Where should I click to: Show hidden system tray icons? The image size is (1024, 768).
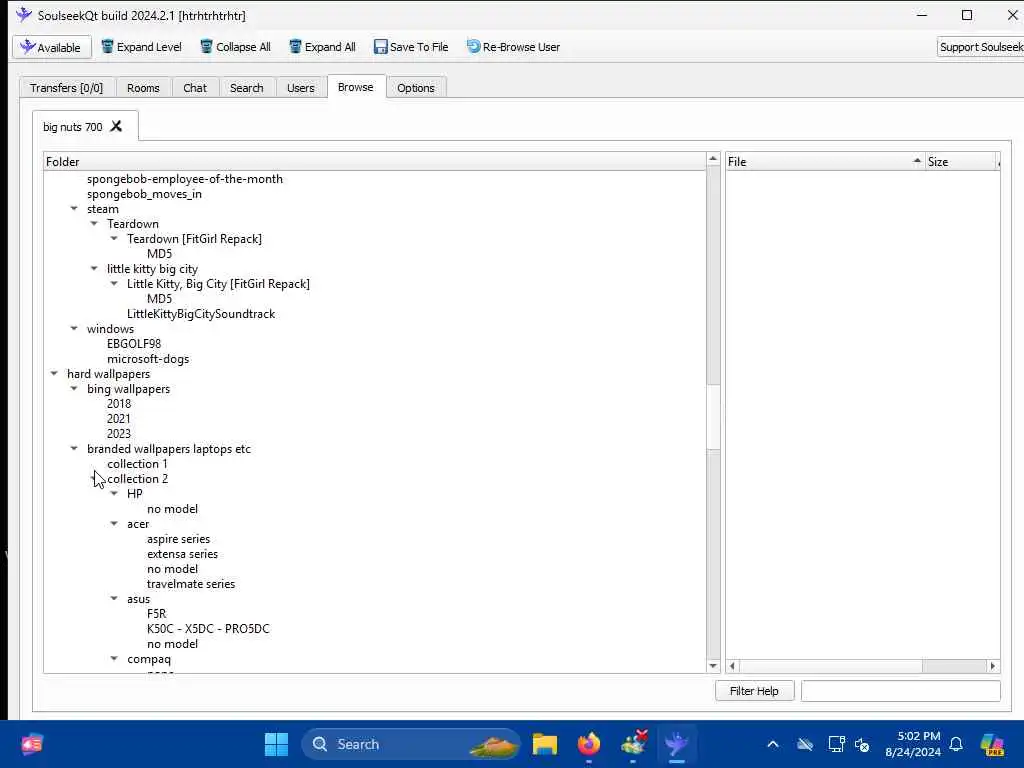[773, 744]
